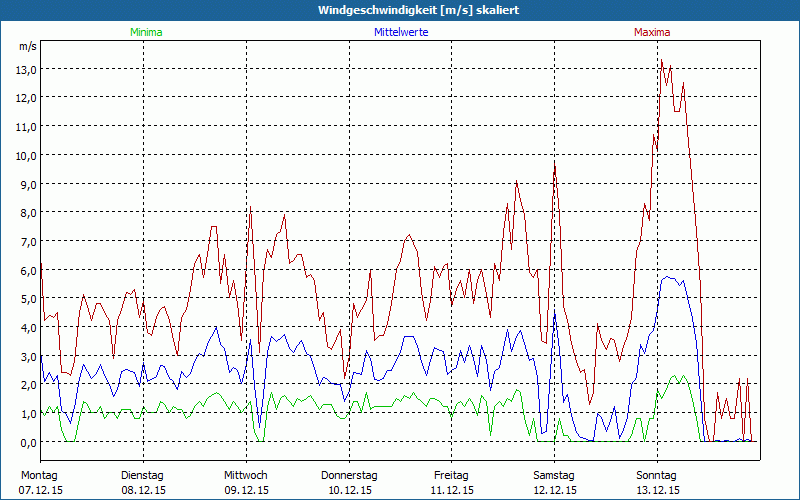Click the 7,0 y-axis value
This screenshot has height=500, width=800.
click(x=29, y=242)
